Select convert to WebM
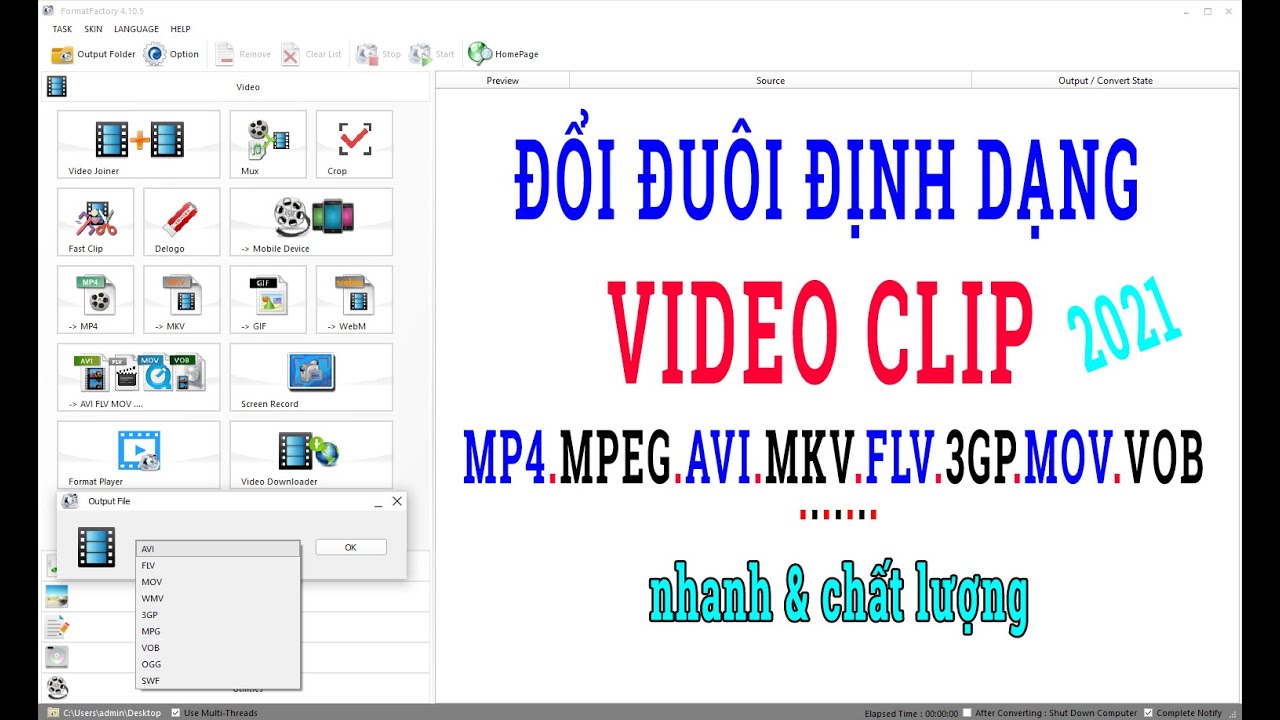Viewport: 1280px width, 720px height. pos(354,299)
